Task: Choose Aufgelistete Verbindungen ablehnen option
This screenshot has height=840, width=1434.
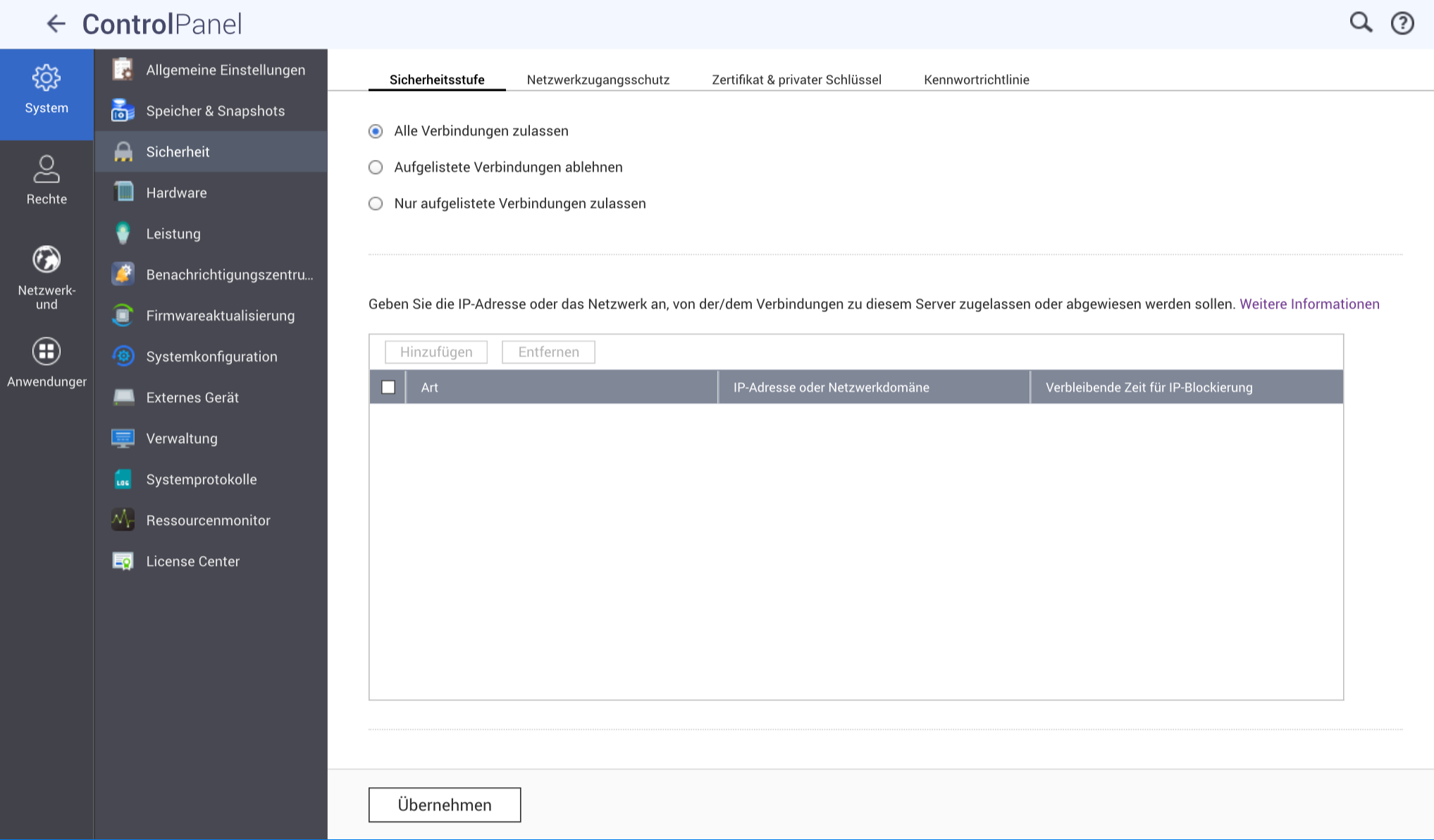Action: point(376,168)
